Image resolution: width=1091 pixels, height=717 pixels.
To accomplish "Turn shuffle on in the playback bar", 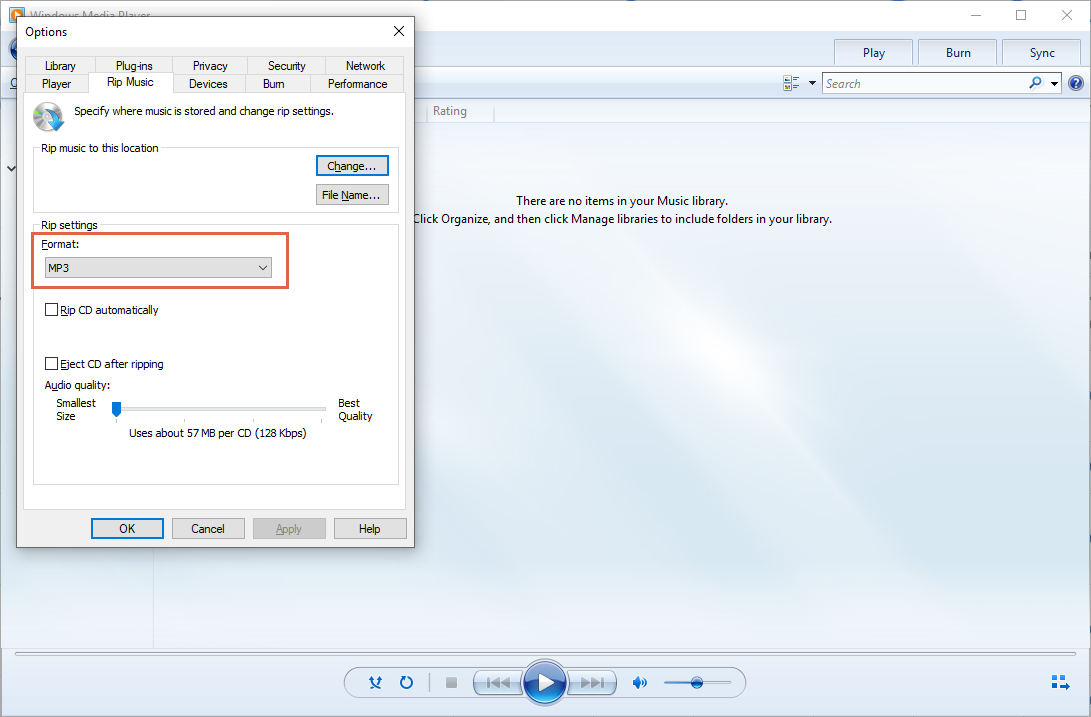I will (375, 682).
